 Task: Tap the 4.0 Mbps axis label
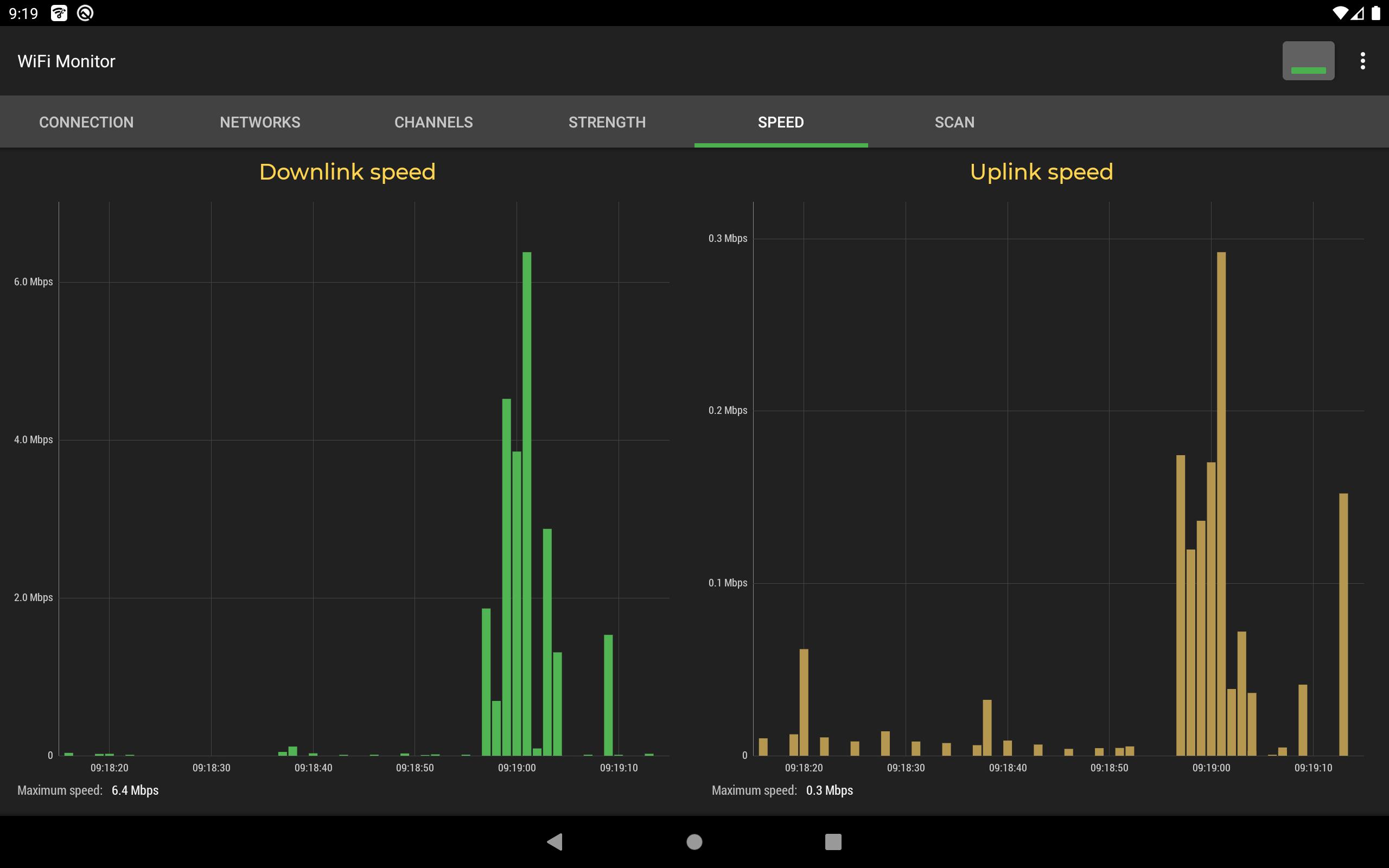pyautogui.click(x=33, y=440)
